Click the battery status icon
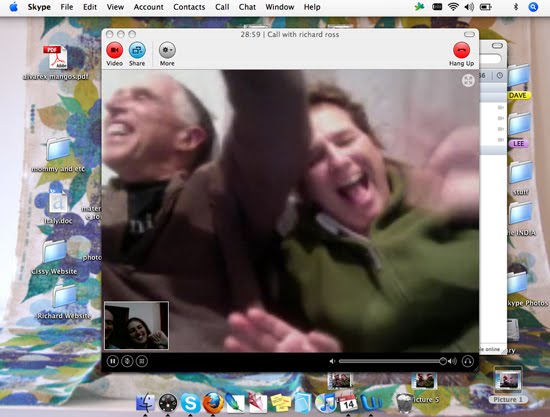The width and height of the screenshot is (550, 417). pyautogui.click(x=485, y=7)
